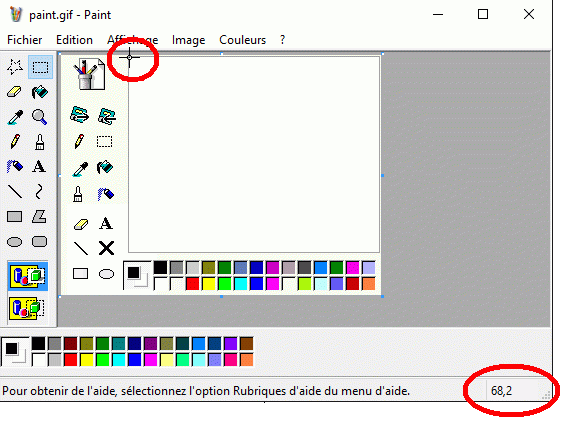This screenshot has width=575, height=423.
Task: Select the Brush tool in left toolbox
Action: point(40,142)
